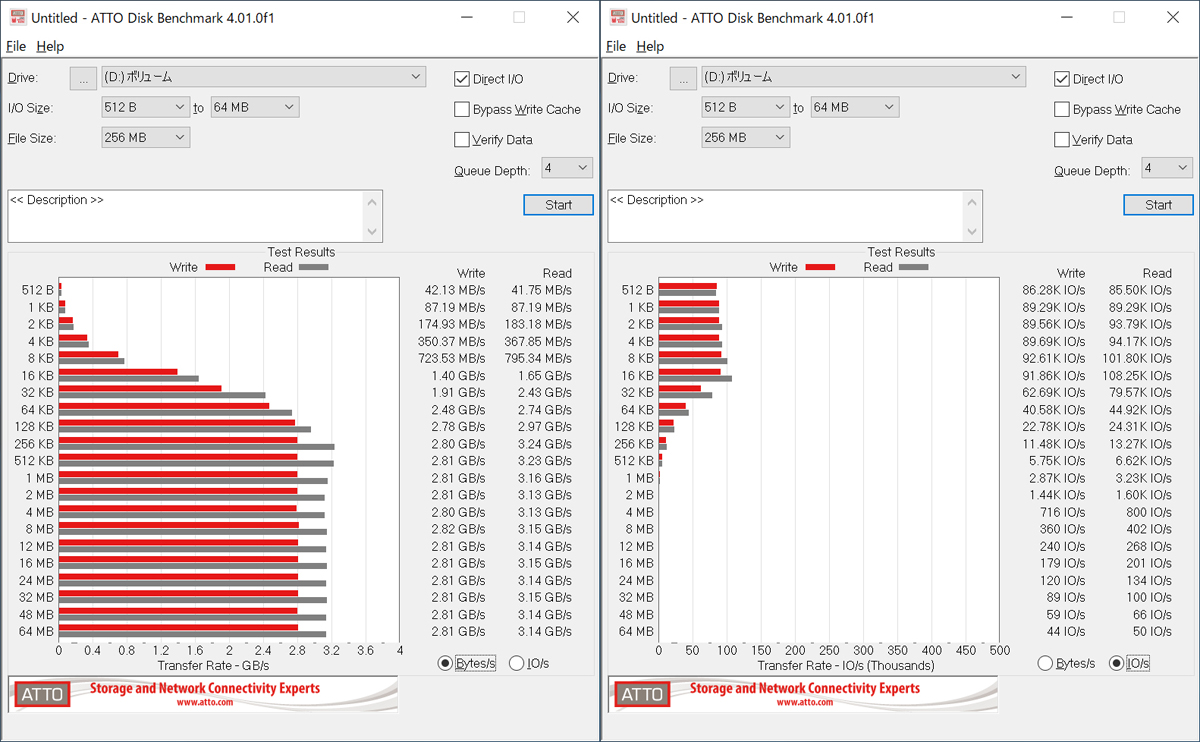Viewport: 1200px width, 742px height.
Task: Click the drive browse button in left window
Action: point(83,77)
